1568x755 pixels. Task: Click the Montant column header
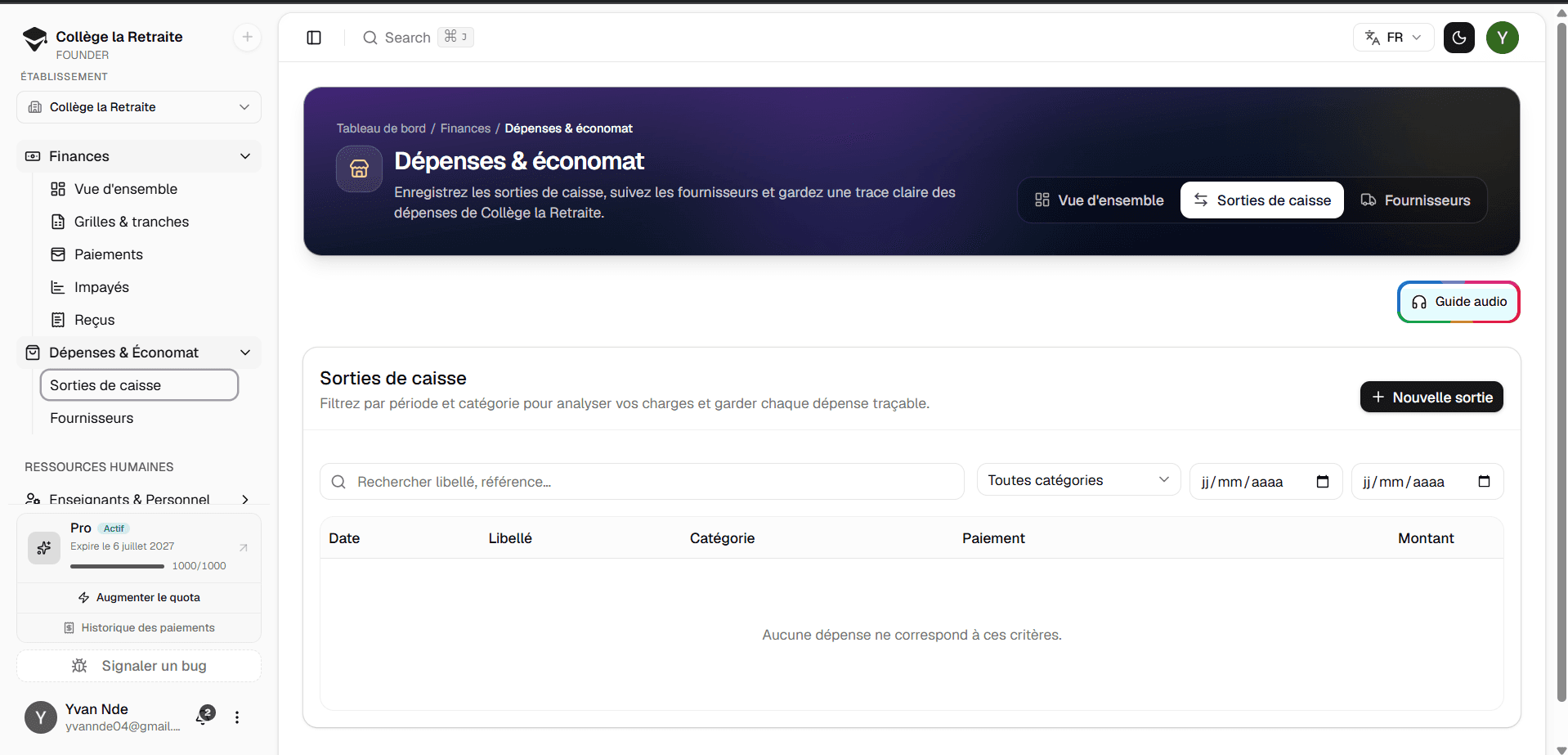coord(1426,538)
